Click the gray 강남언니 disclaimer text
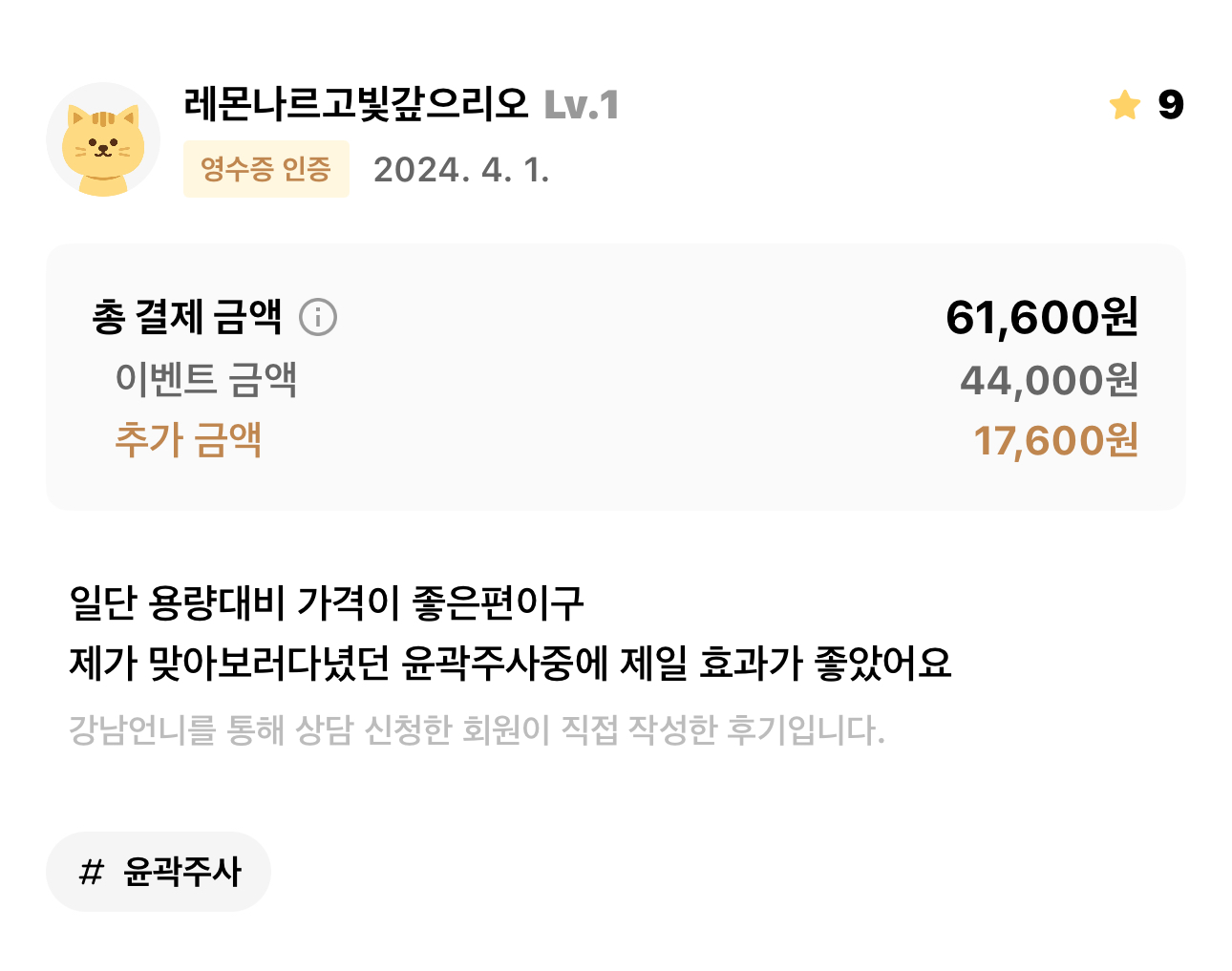 pyautogui.click(x=478, y=730)
